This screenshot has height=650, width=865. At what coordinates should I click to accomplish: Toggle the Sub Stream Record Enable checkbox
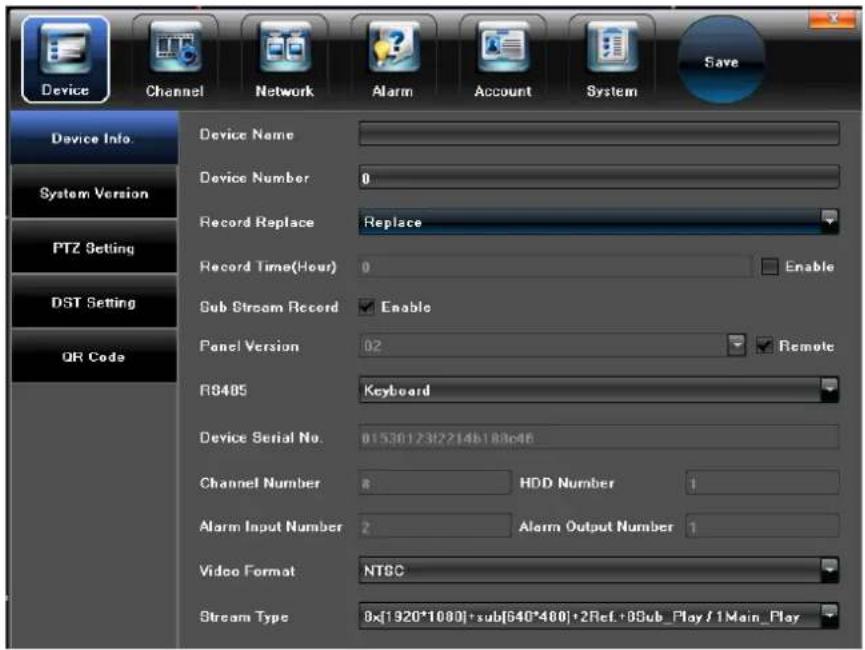click(367, 307)
